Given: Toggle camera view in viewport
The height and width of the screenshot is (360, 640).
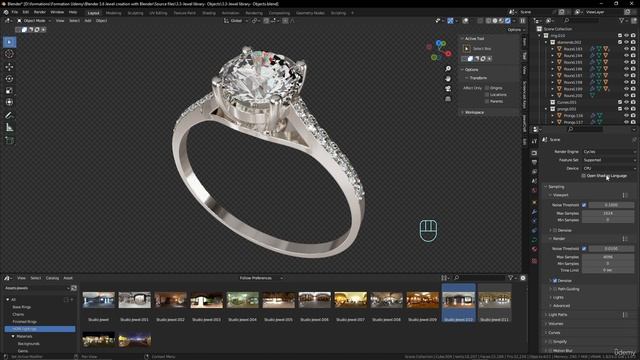Looking at the screenshot, I should (x=448, y=89).
